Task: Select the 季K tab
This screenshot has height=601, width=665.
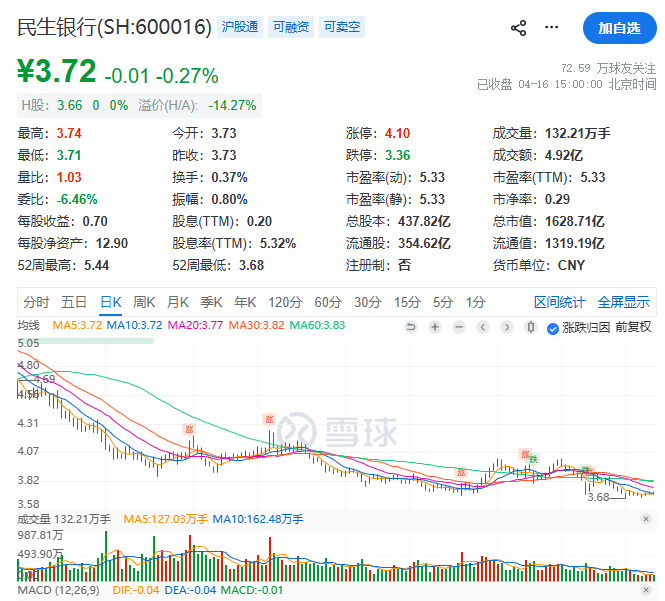Action: pos(211,302)
